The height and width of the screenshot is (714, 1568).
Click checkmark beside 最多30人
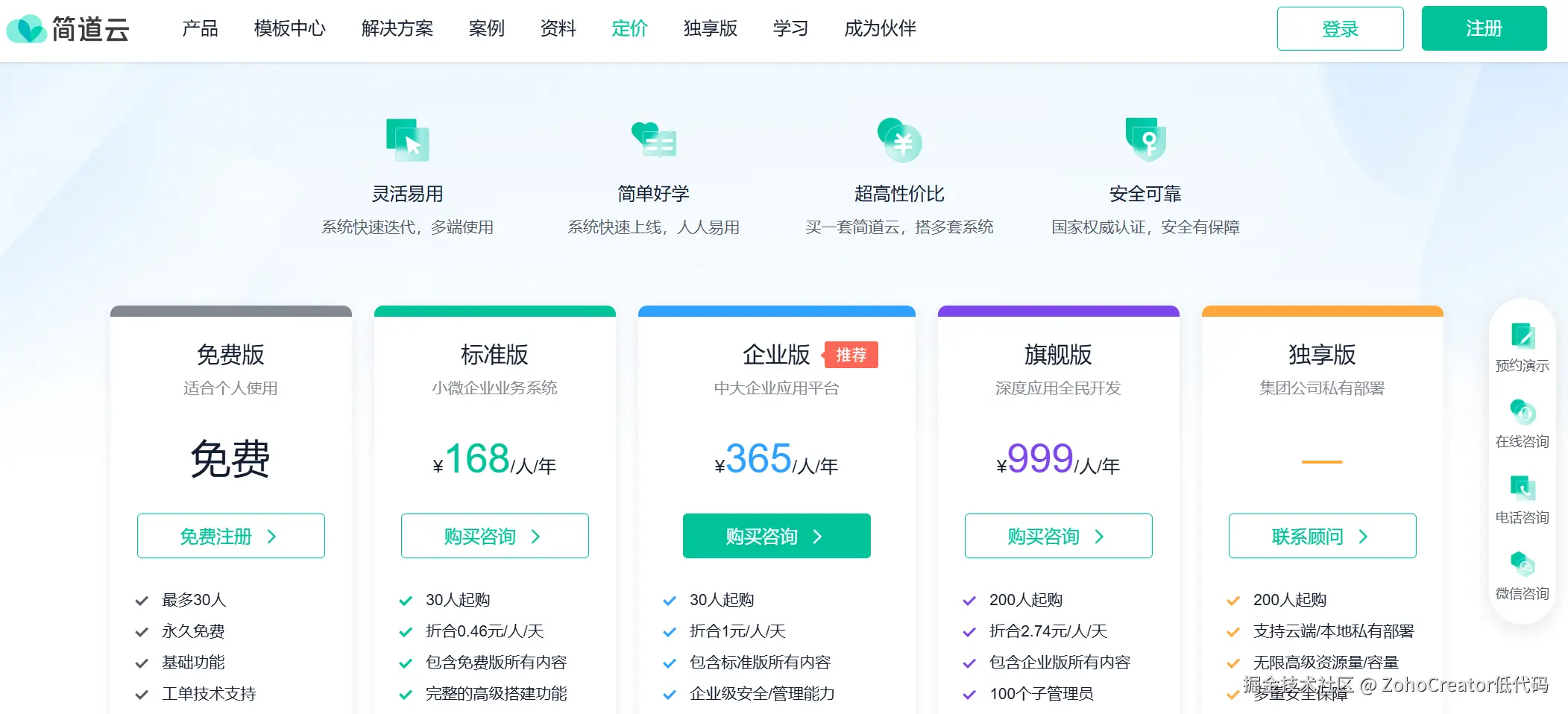[x=142, y=601]
